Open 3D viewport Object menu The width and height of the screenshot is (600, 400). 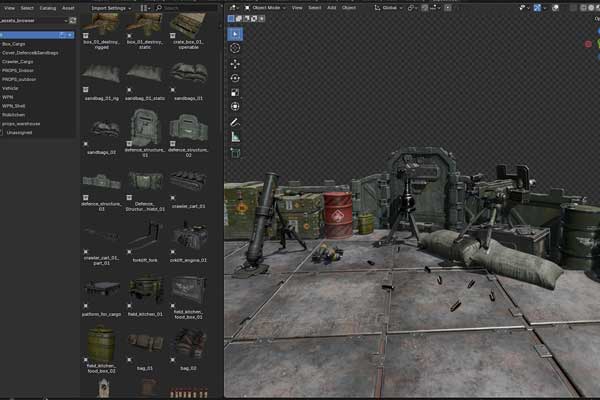pos(349,8)
